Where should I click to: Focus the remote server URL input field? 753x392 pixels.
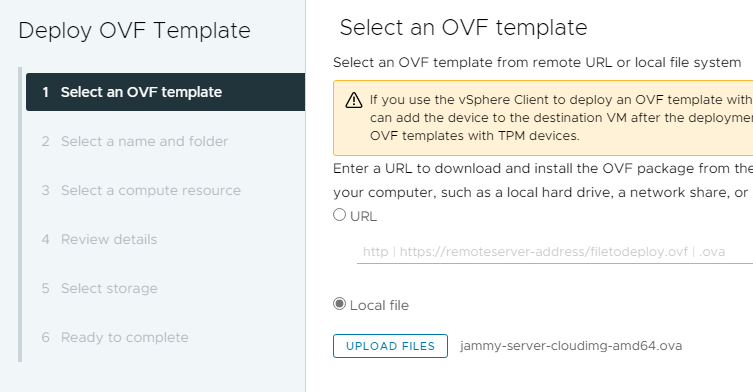(555, 252)
